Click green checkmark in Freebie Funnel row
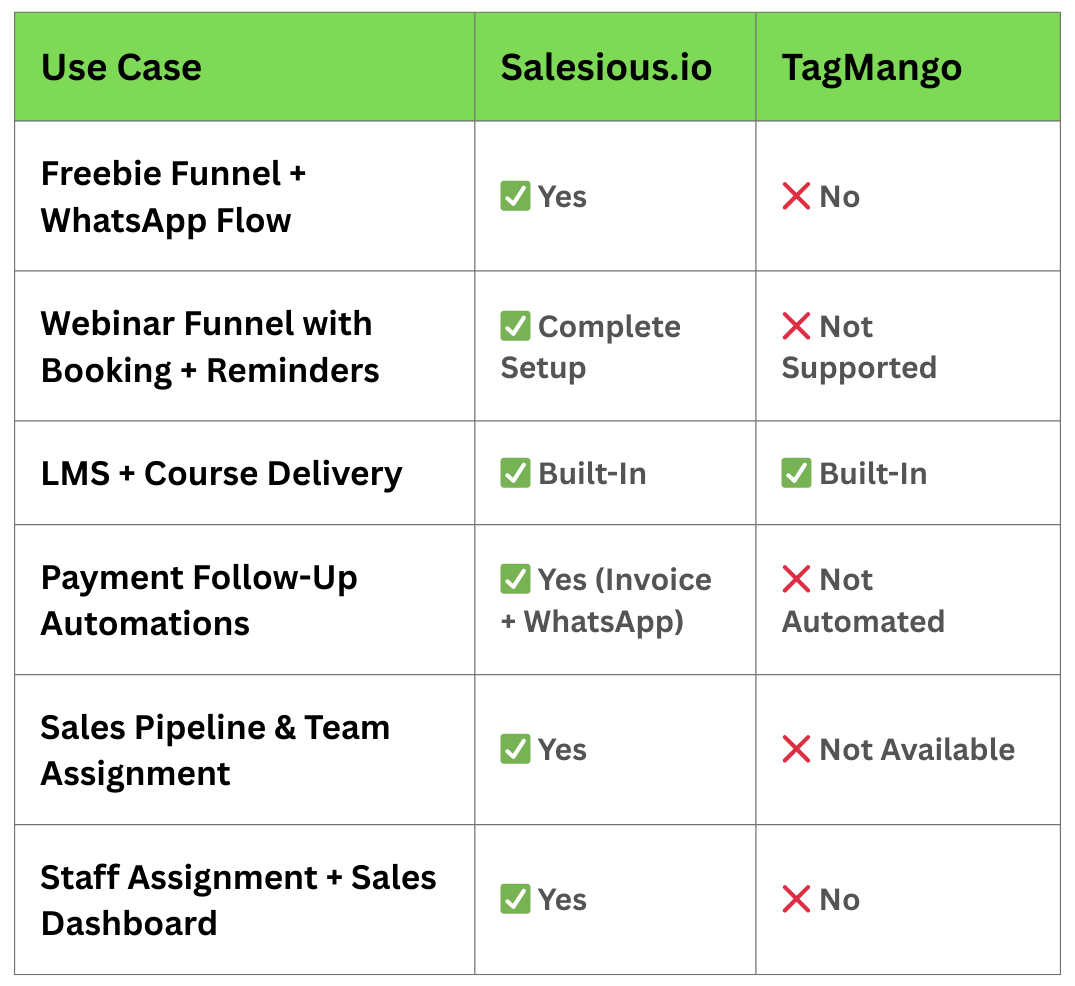This screenshot has width=1075, height=986. (x=515, y=196)
